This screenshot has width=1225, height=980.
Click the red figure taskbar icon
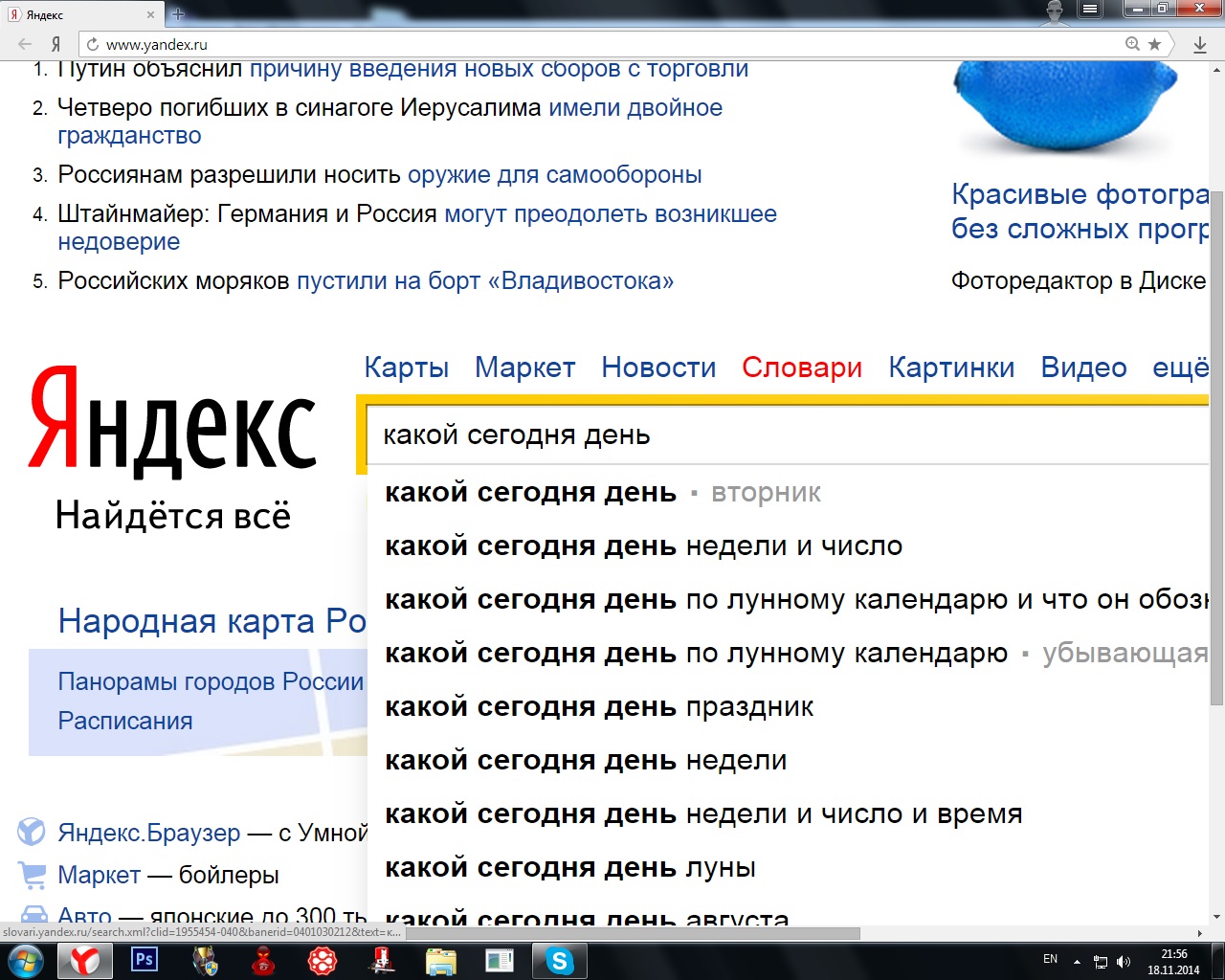pyautogui.click(x=263, y=961)
